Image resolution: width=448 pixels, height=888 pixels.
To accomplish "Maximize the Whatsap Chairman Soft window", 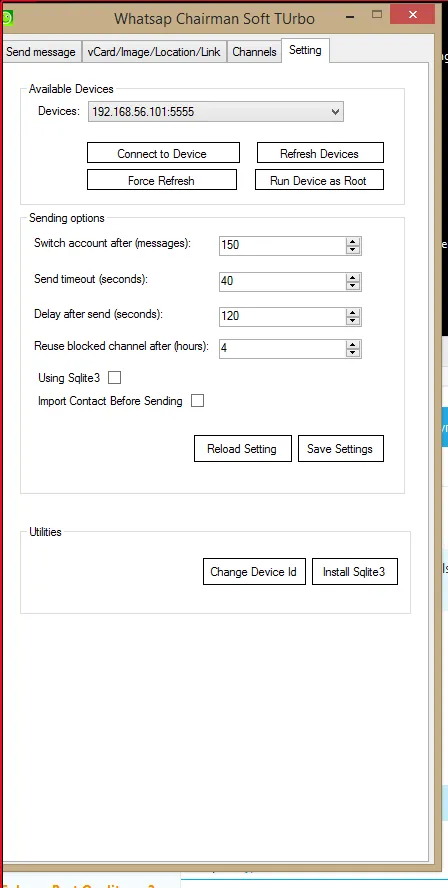I will [377, 15].
